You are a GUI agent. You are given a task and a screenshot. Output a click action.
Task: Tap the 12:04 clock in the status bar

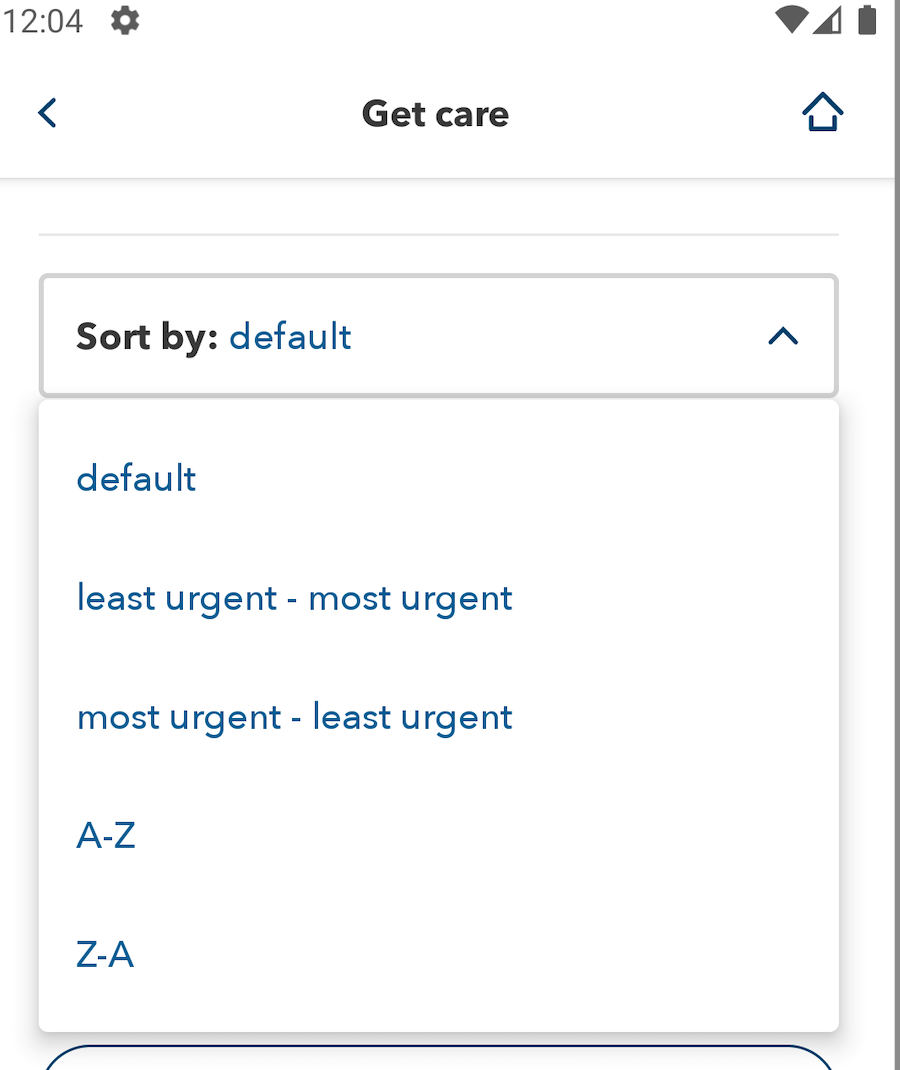[42, 20]
